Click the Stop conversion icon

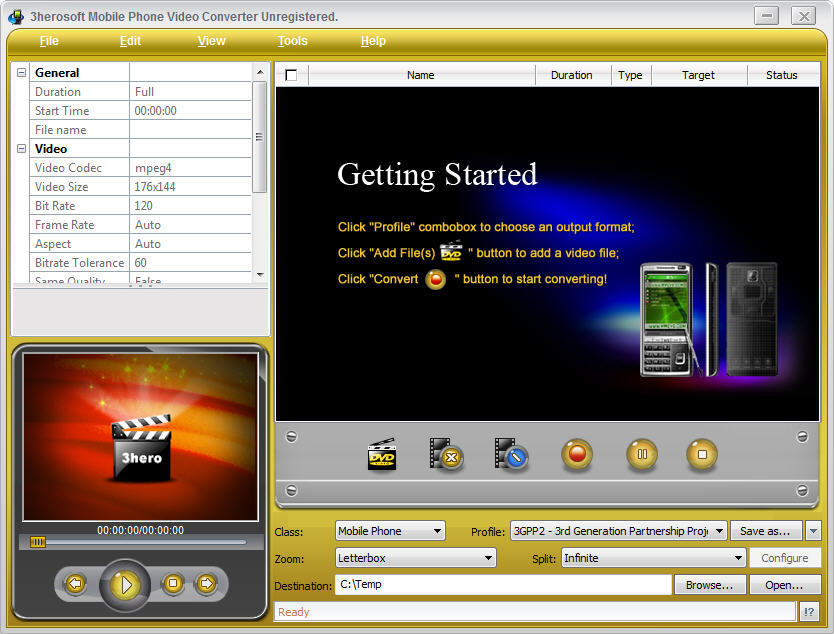702,455
